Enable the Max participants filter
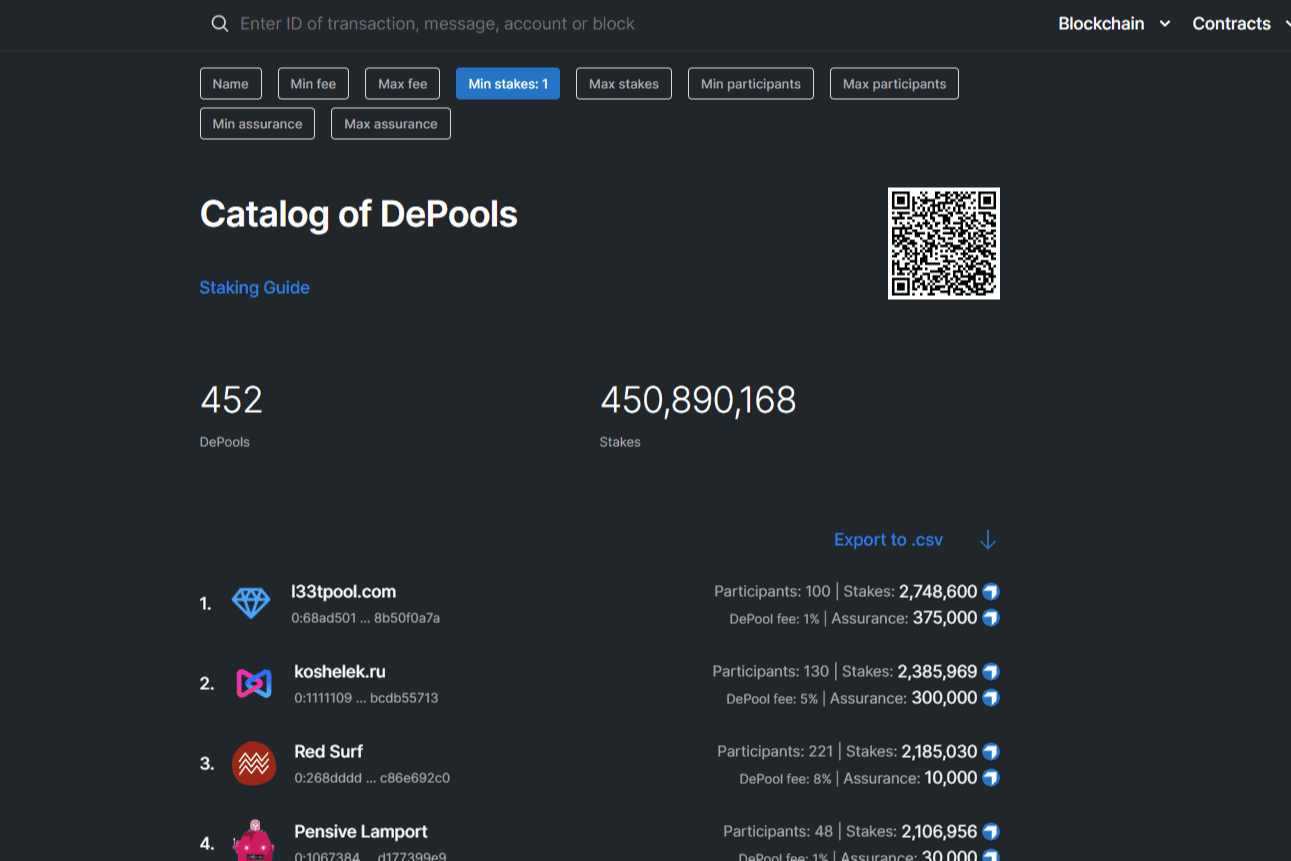 (x=893, y=83)
